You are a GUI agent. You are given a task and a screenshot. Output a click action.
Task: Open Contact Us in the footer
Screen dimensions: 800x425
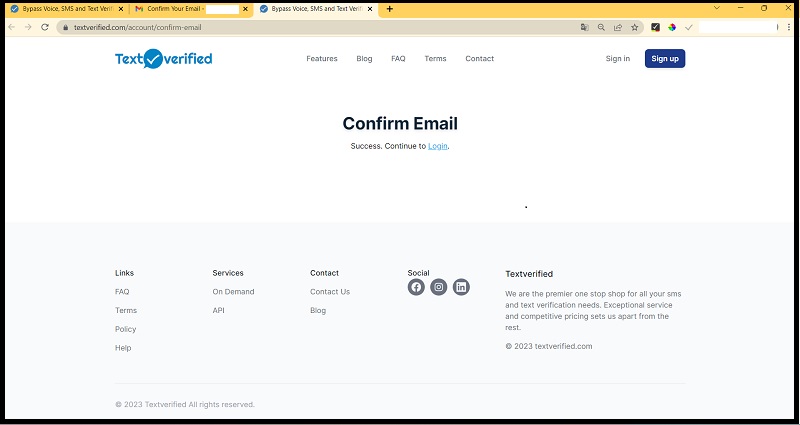tap(330, 292)
